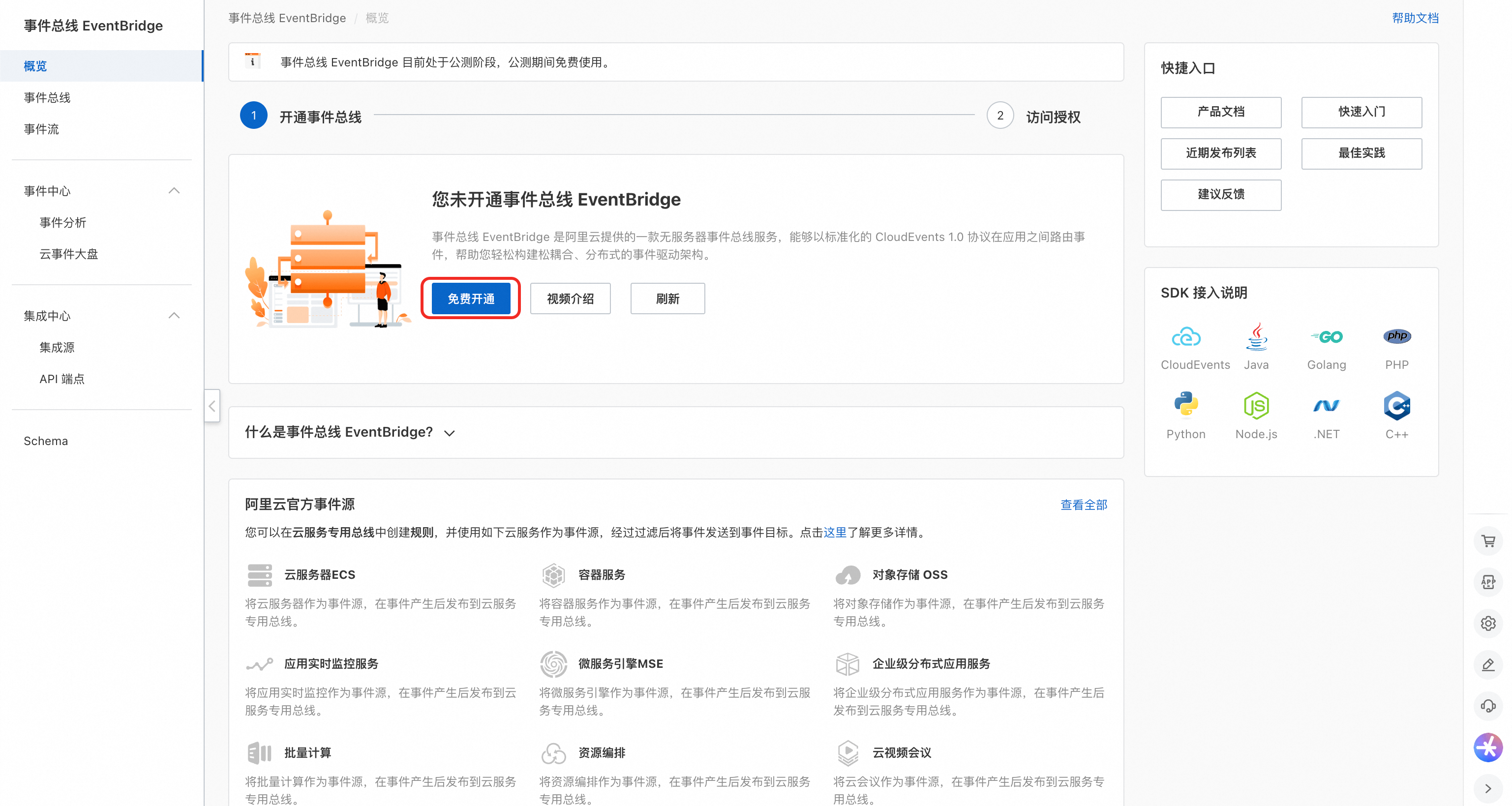Click the API document icon in the right toolbar
This screenshot has height=806, width=1512.
[x=1488, y=582]
